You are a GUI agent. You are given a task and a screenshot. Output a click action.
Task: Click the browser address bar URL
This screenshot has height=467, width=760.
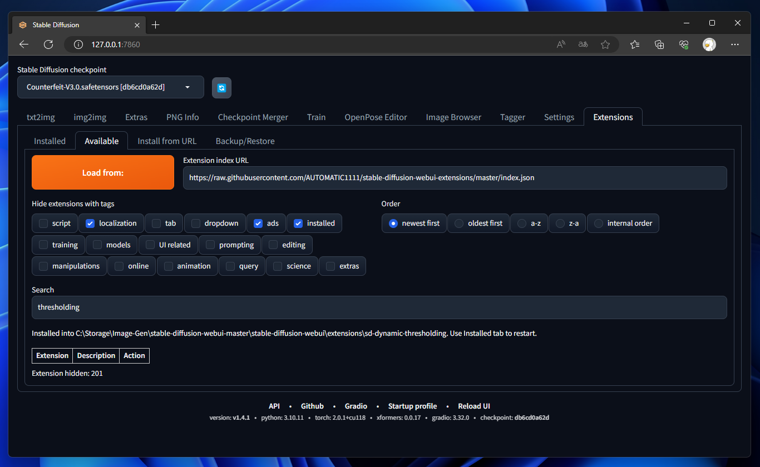(116, 44)
